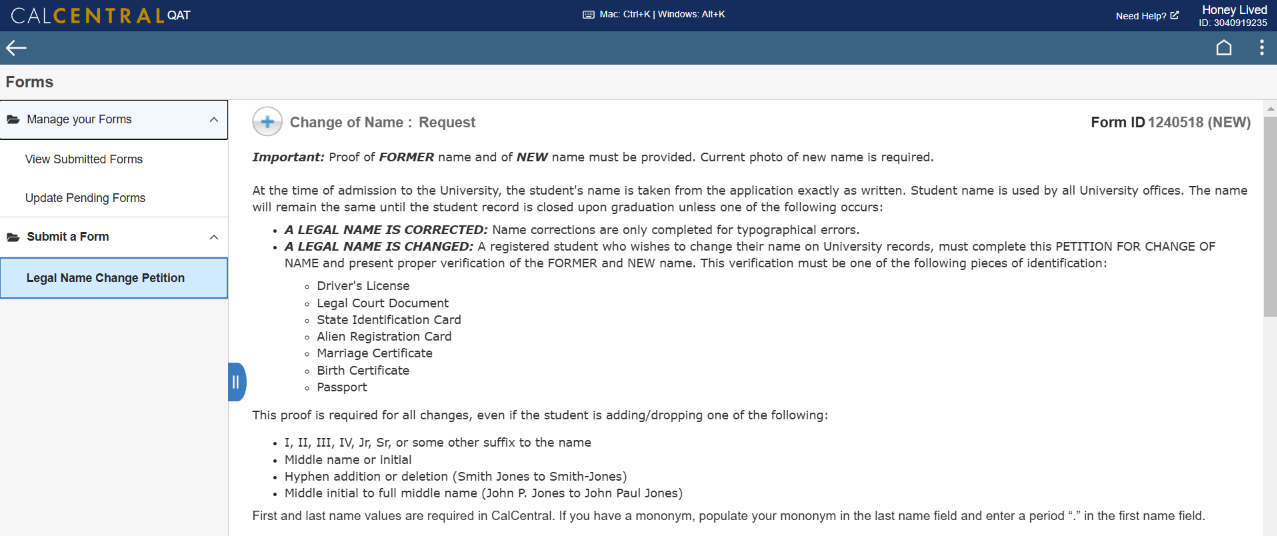Hide the left navigation panel with the handle
Viewport: 1277px width, 536px height.
(236, 381)
